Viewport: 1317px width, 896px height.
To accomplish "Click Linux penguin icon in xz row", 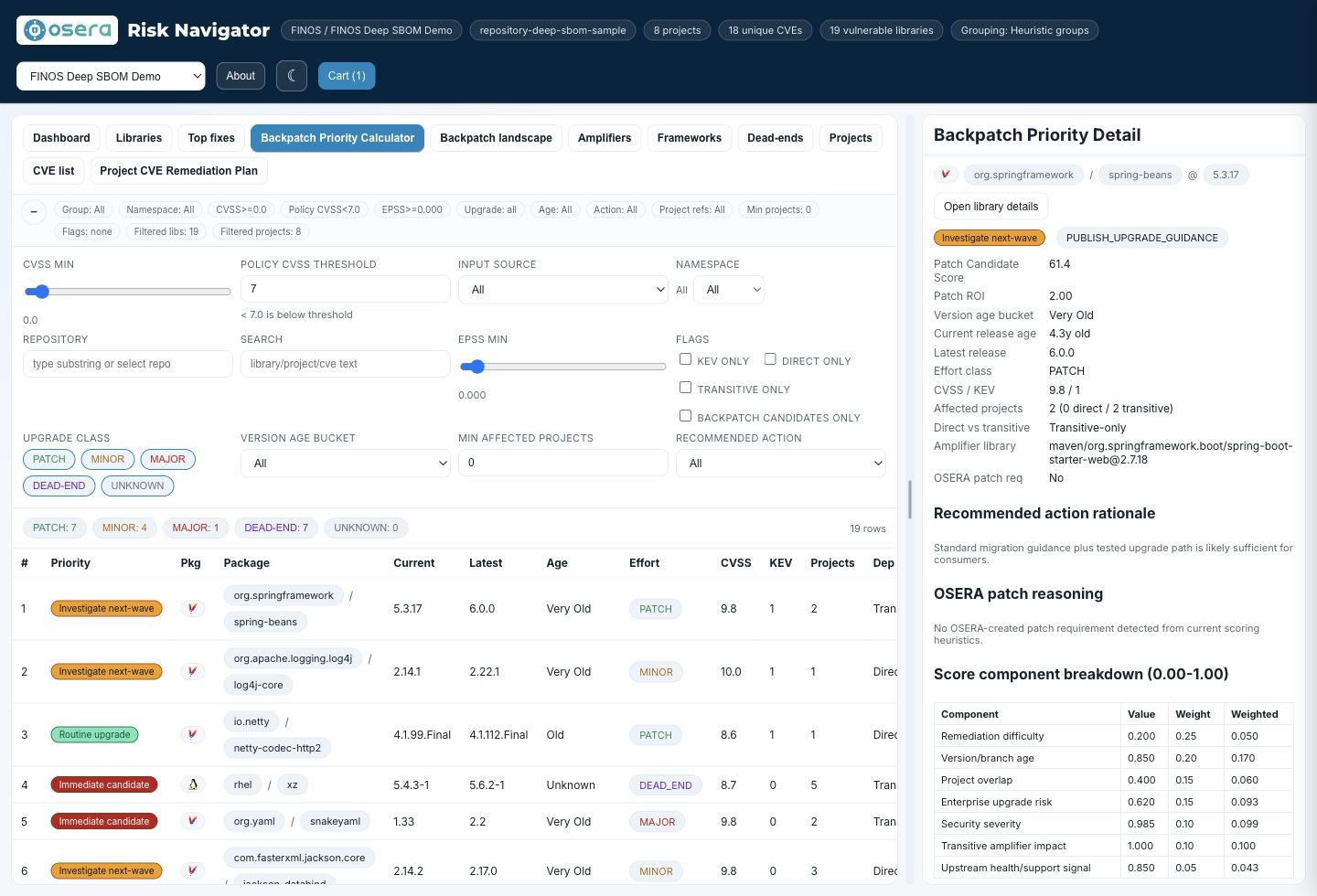I will tap(192, 784).
